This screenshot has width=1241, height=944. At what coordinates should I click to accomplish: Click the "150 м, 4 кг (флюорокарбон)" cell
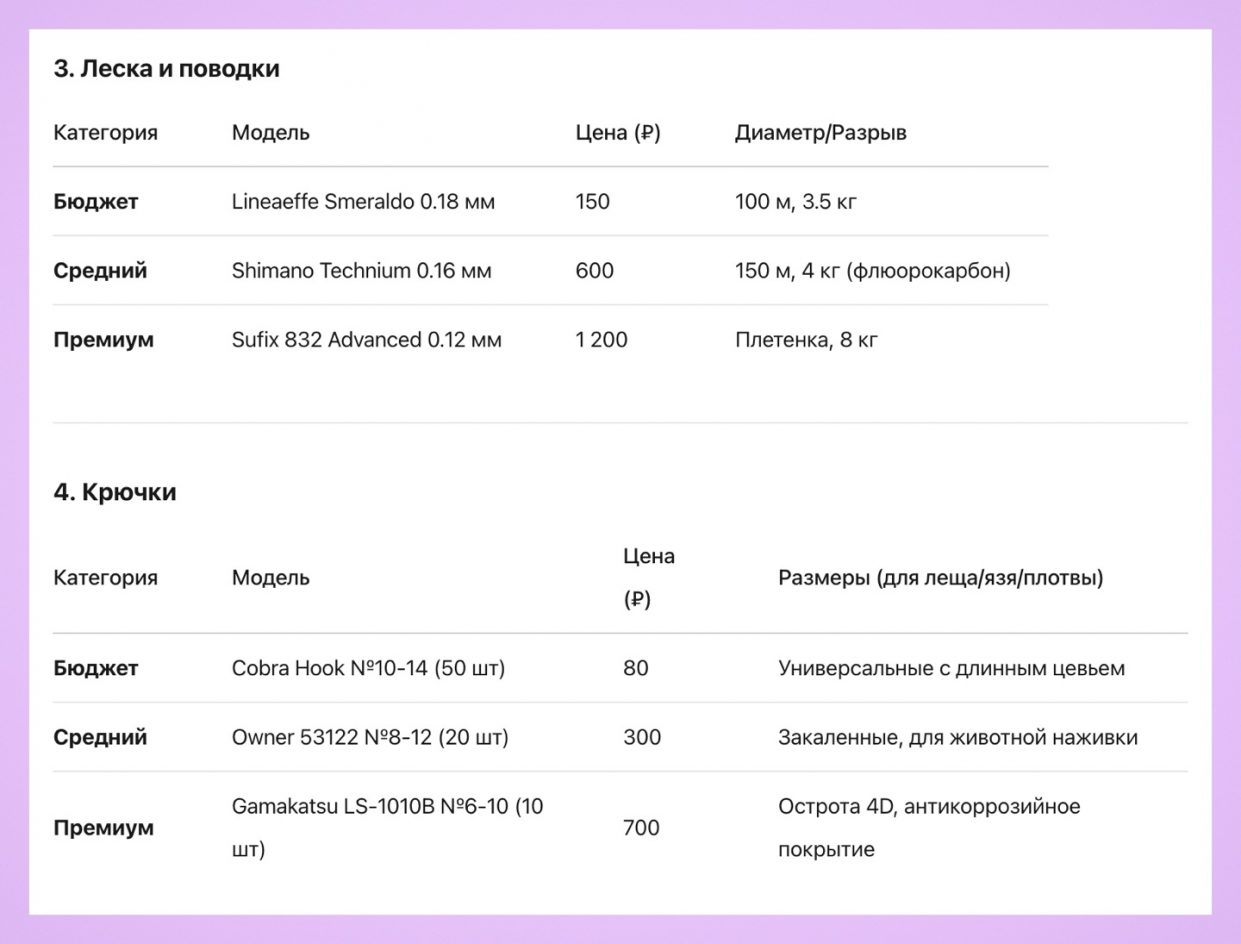pyautogui.click(x=872, y=271)
